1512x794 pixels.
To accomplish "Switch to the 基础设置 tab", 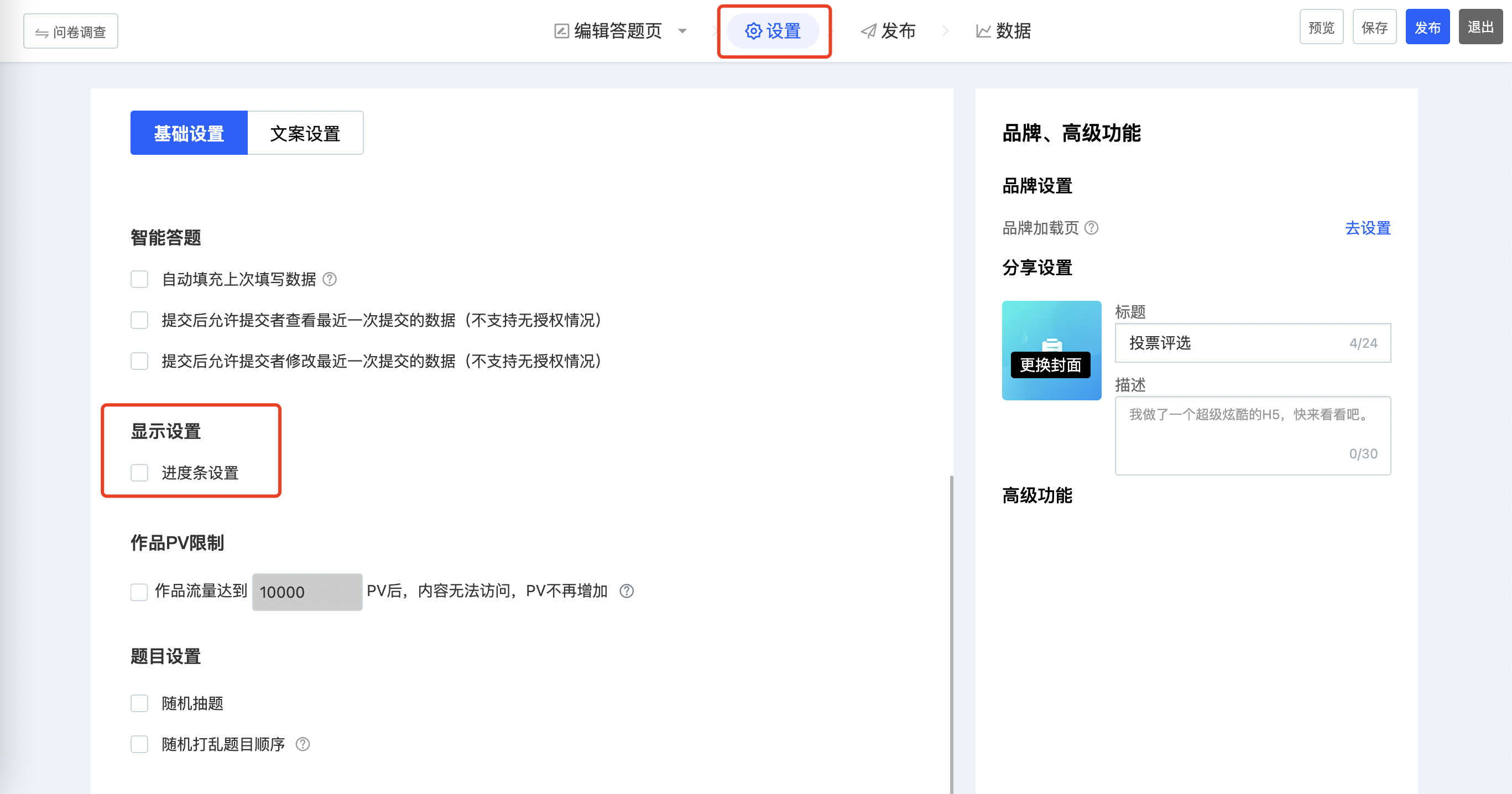I will [x=189, y=133].
